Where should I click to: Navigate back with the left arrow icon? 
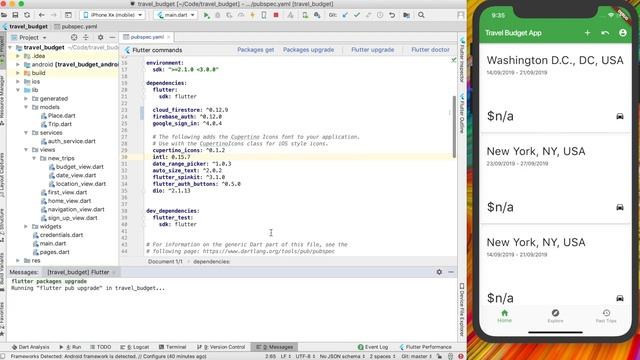[x=41, y=15]
